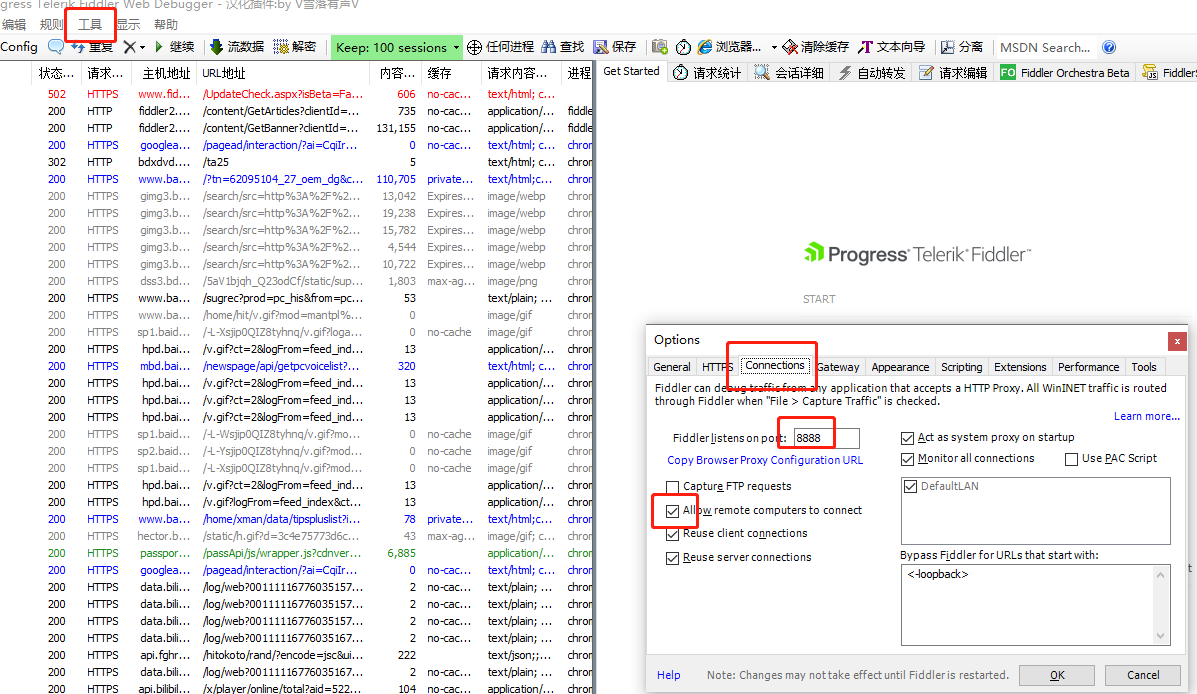Select the Performance tab in Options
Image resolution: width=1197 pixels, height=694 pixels.
click(x=1088, y=367)
